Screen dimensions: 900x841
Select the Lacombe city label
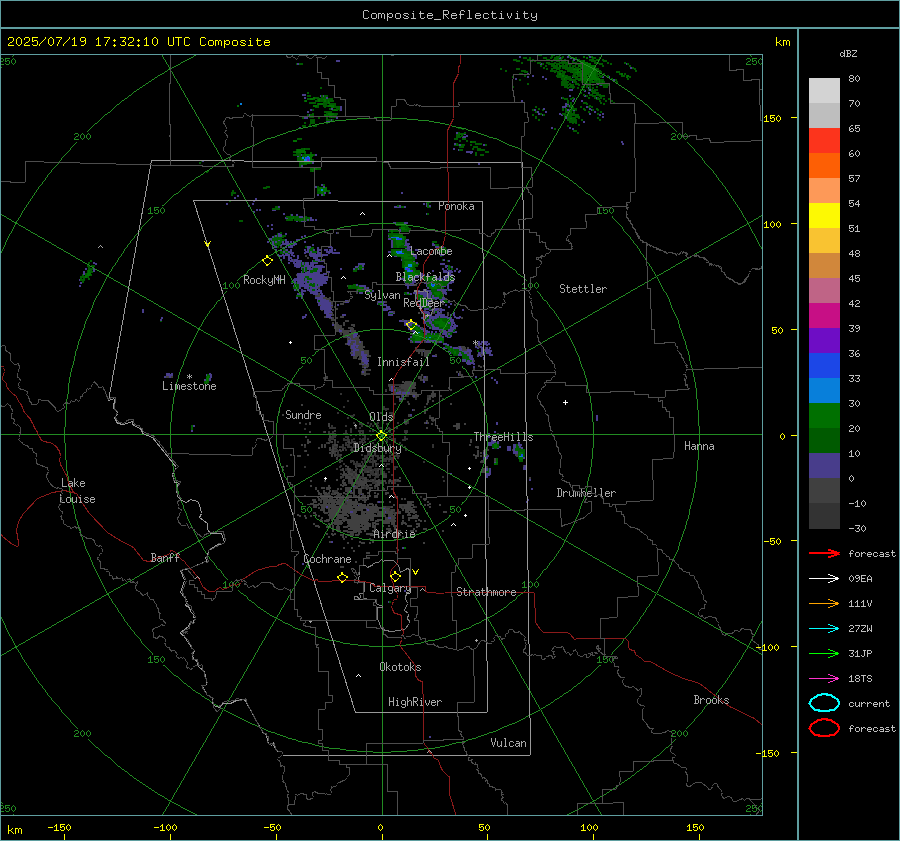pyautogui.click(x=431, y=251)
